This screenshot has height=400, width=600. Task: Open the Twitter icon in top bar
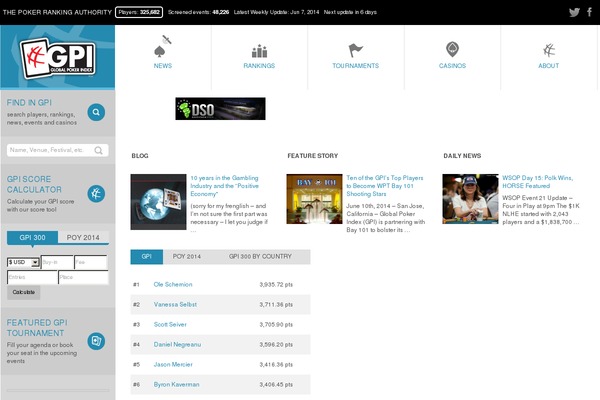click(x=574, y=12)
